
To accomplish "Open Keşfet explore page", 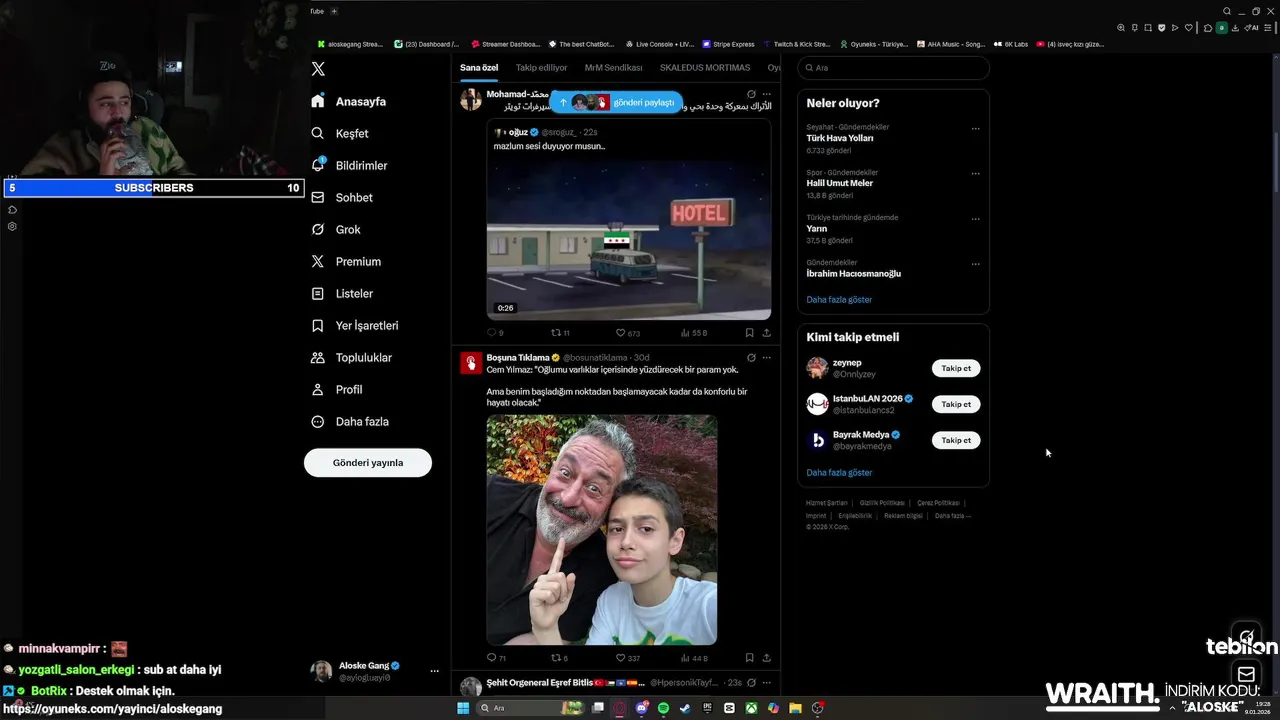I will [x=340, y=133].
